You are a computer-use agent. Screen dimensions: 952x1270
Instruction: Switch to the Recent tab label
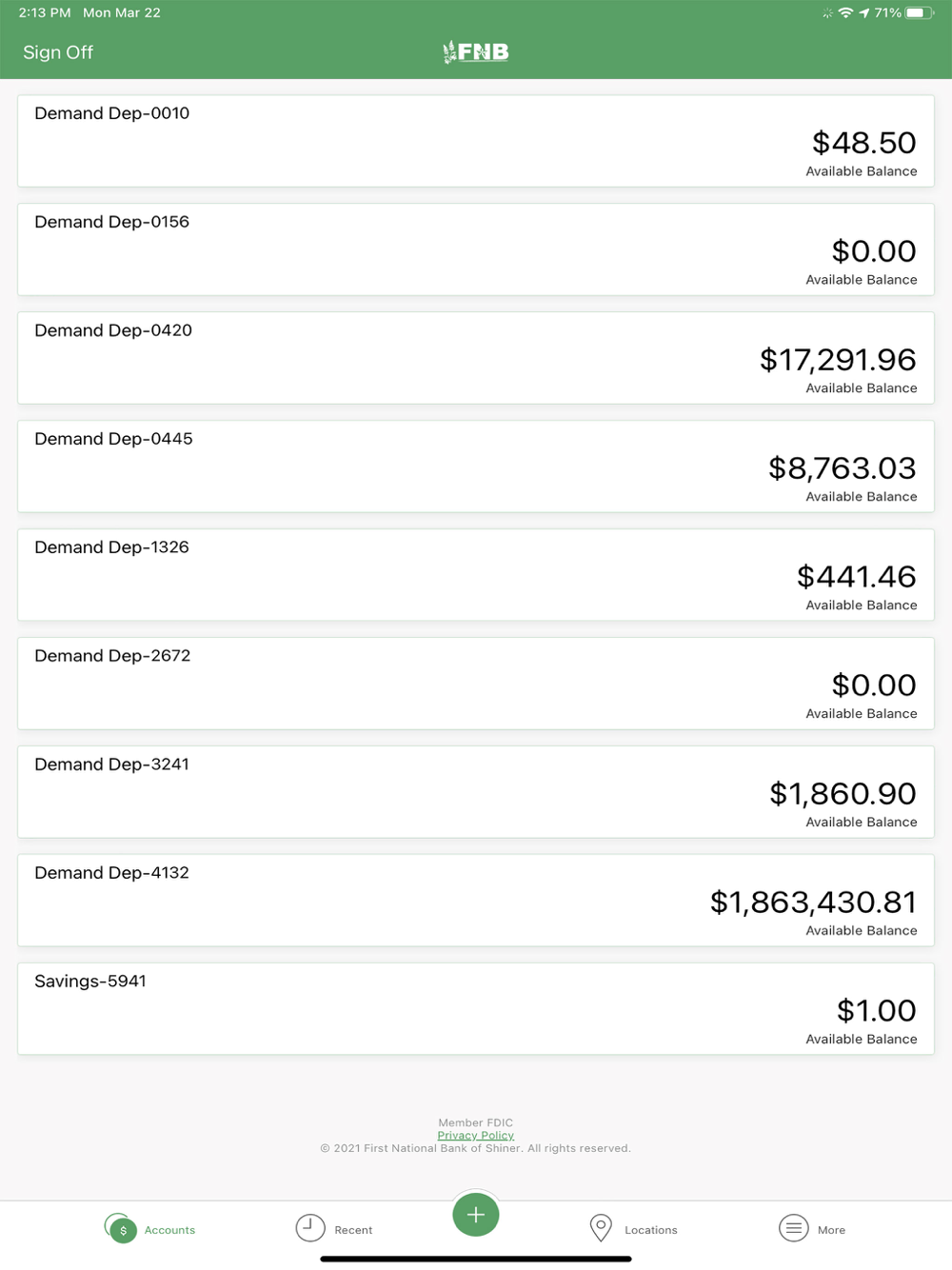click(353, 1230)
